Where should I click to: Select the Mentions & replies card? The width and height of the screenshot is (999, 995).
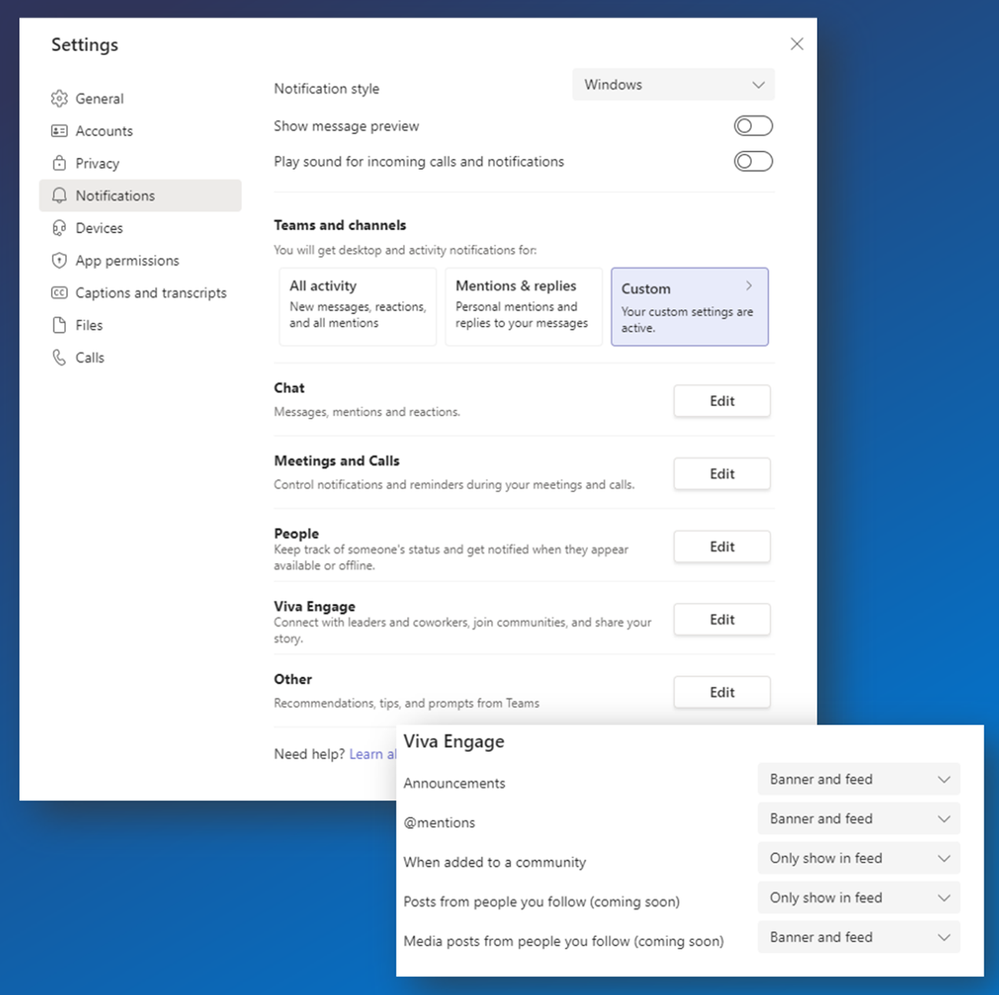click(x=524, y=306)
